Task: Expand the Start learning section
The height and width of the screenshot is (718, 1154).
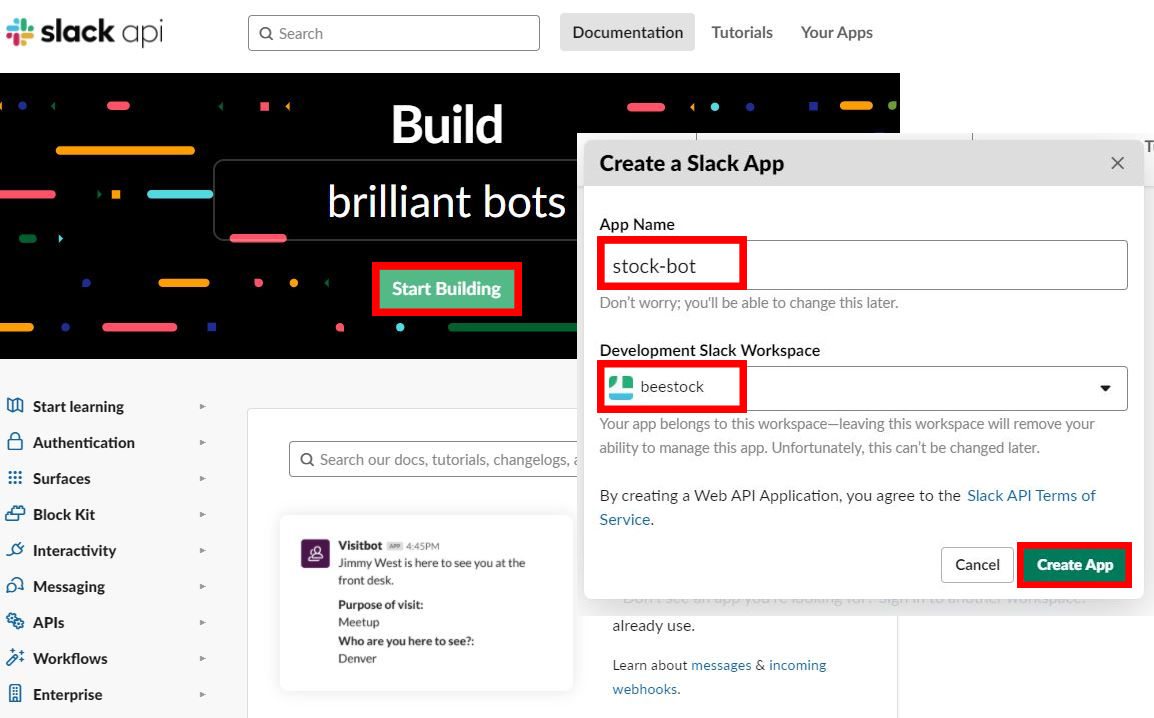Action: [202, 406]
